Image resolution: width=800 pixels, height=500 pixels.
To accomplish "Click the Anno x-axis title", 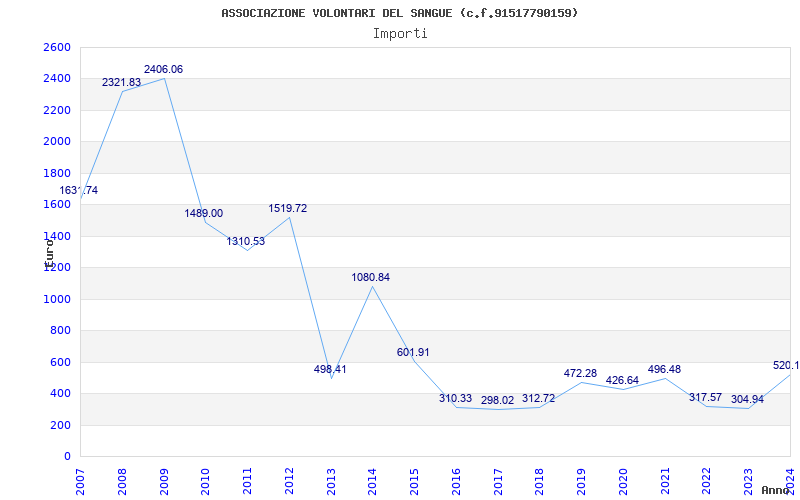I will (775, 490).
